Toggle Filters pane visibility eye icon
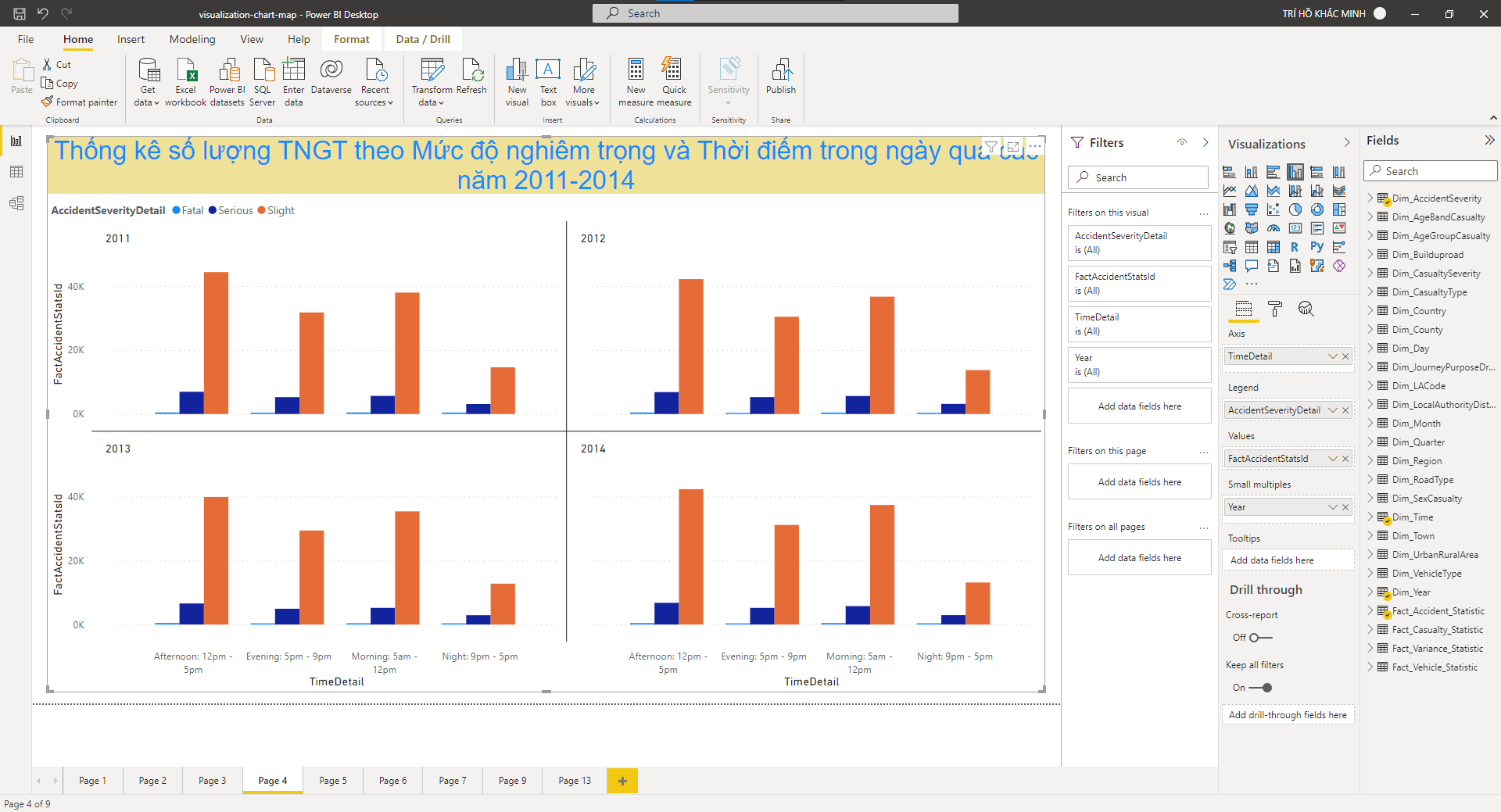 pos(1182,142)
